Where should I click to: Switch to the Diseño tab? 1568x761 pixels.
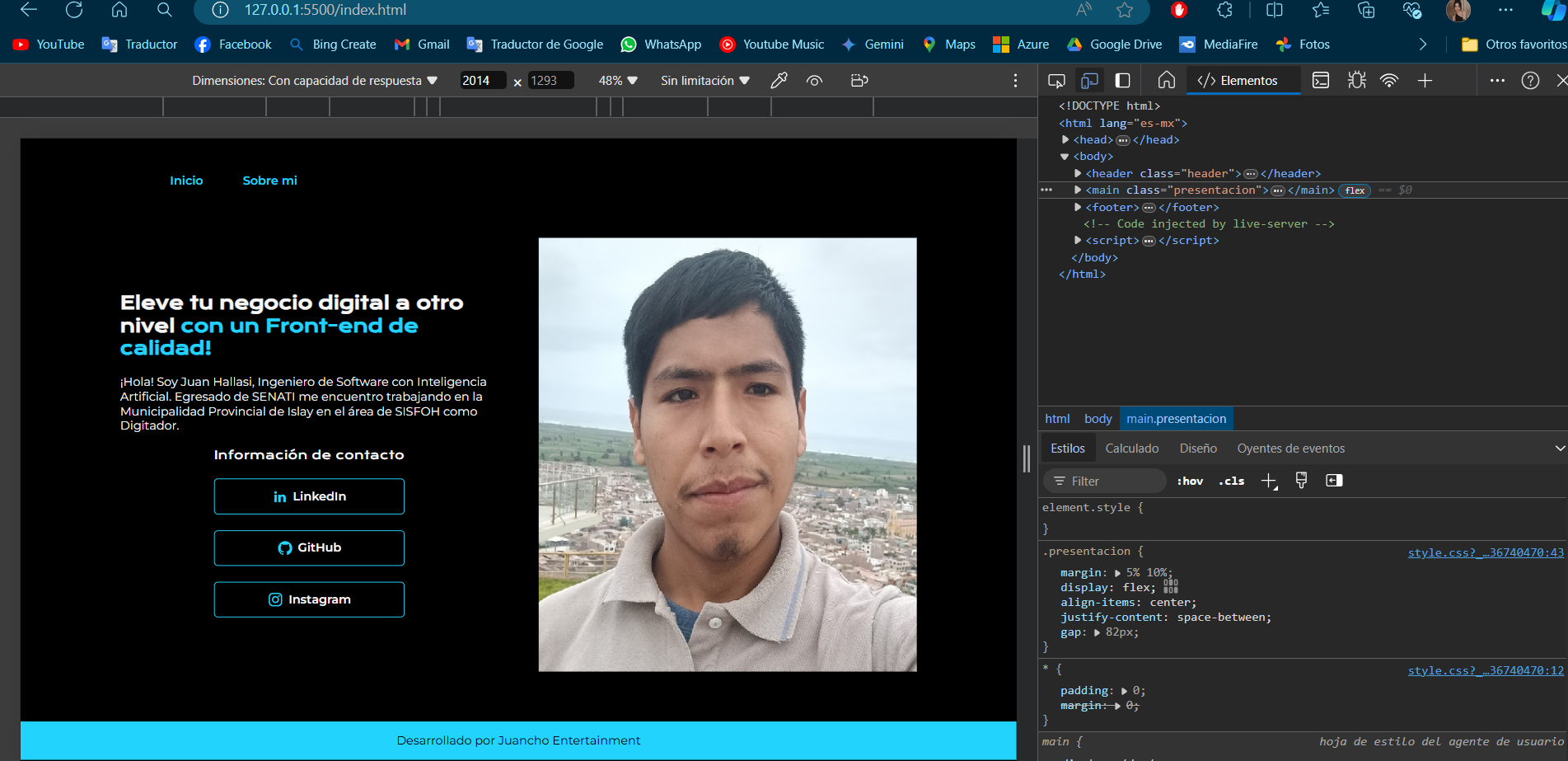(1198, 449)
